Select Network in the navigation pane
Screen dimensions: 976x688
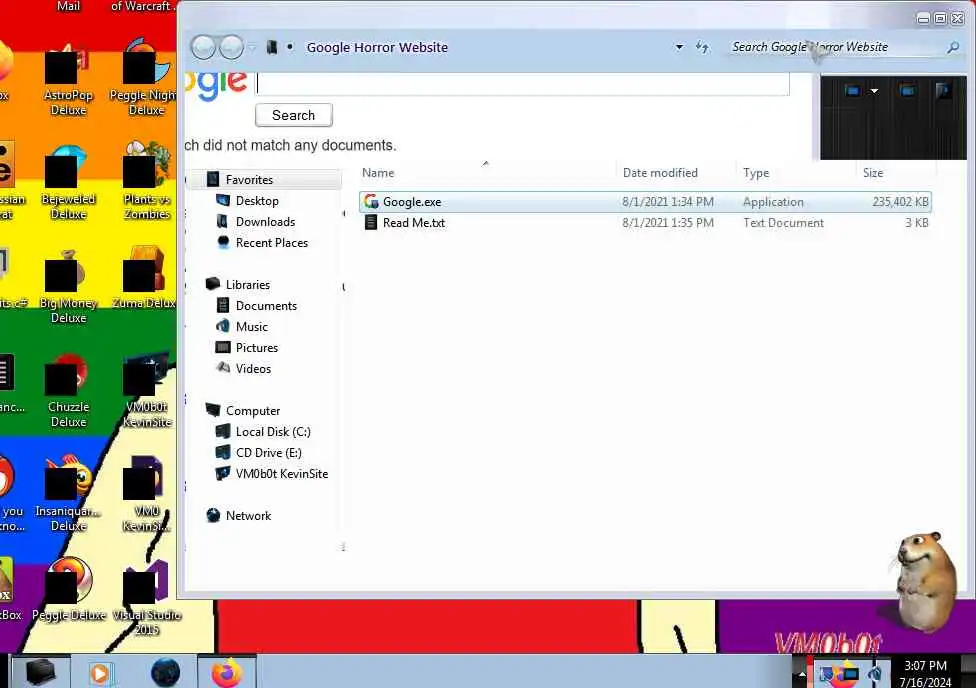click(248, 516)
